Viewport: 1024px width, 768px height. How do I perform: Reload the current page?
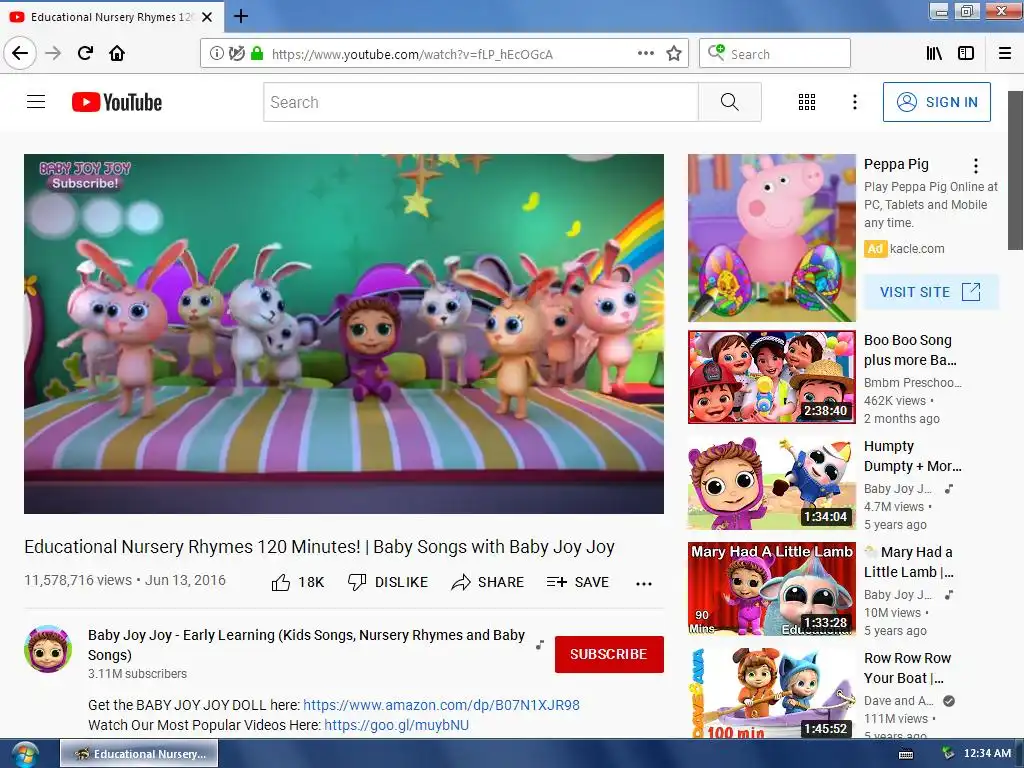click(85, 53)
